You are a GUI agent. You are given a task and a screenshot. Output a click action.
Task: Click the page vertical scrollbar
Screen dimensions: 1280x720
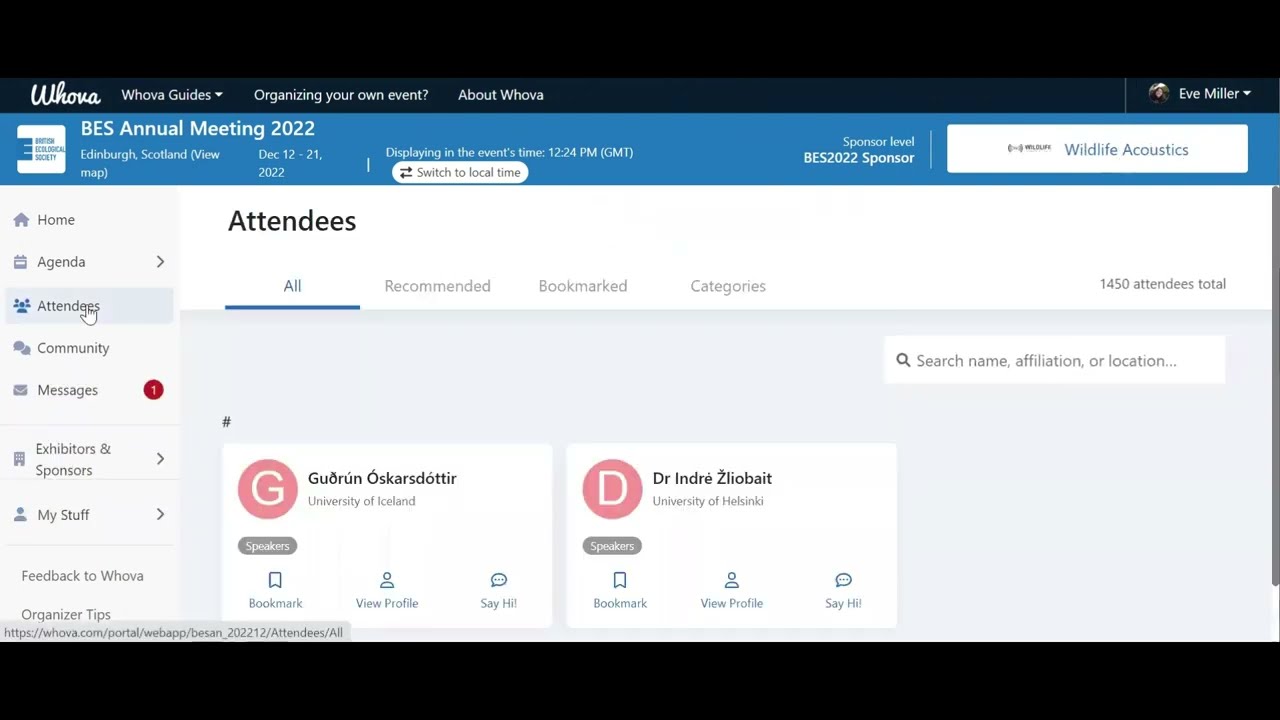pyautogui.click(x=1275, y=386)
